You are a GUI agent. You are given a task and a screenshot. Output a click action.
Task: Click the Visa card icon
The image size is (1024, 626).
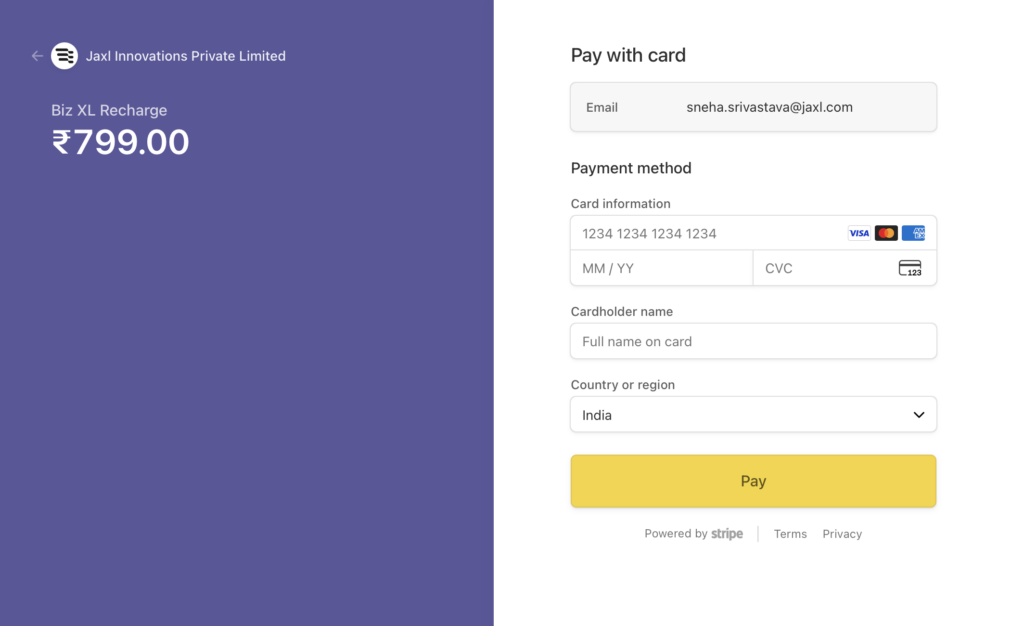coord(859,233)
